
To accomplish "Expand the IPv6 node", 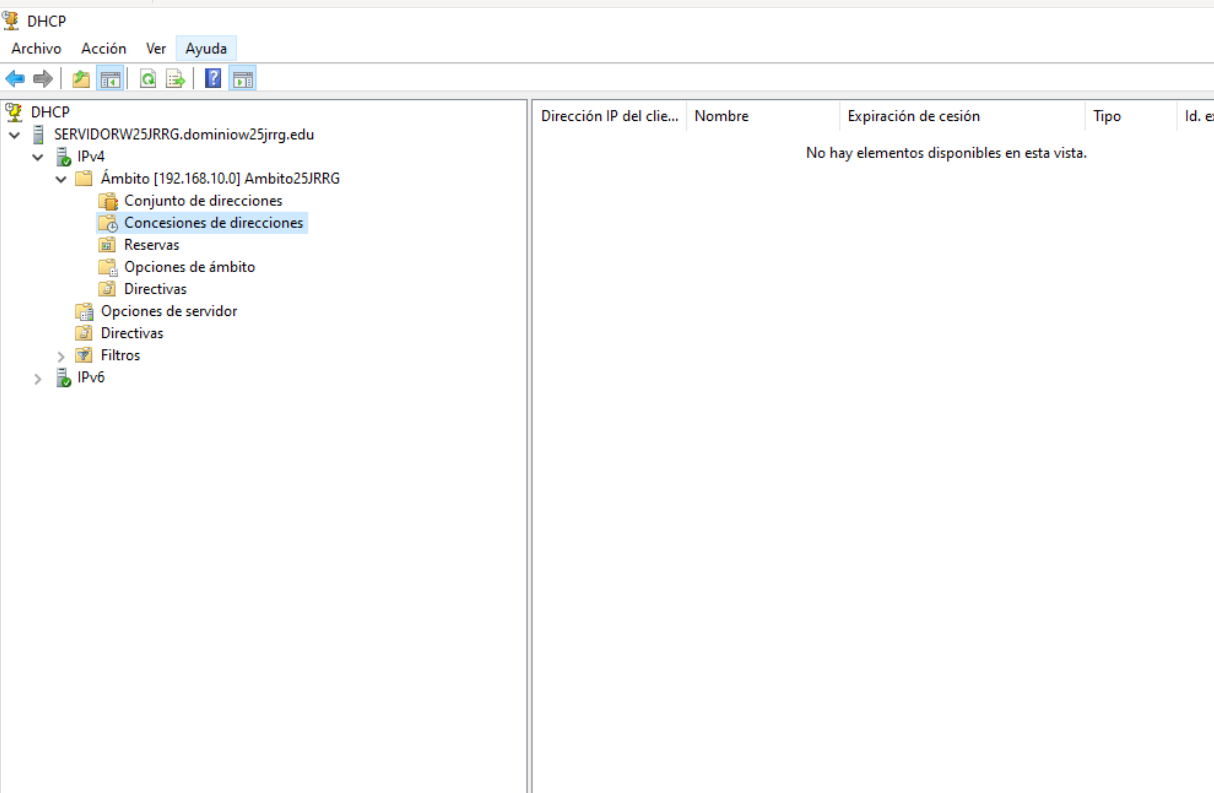I will [x=38, y=379].
